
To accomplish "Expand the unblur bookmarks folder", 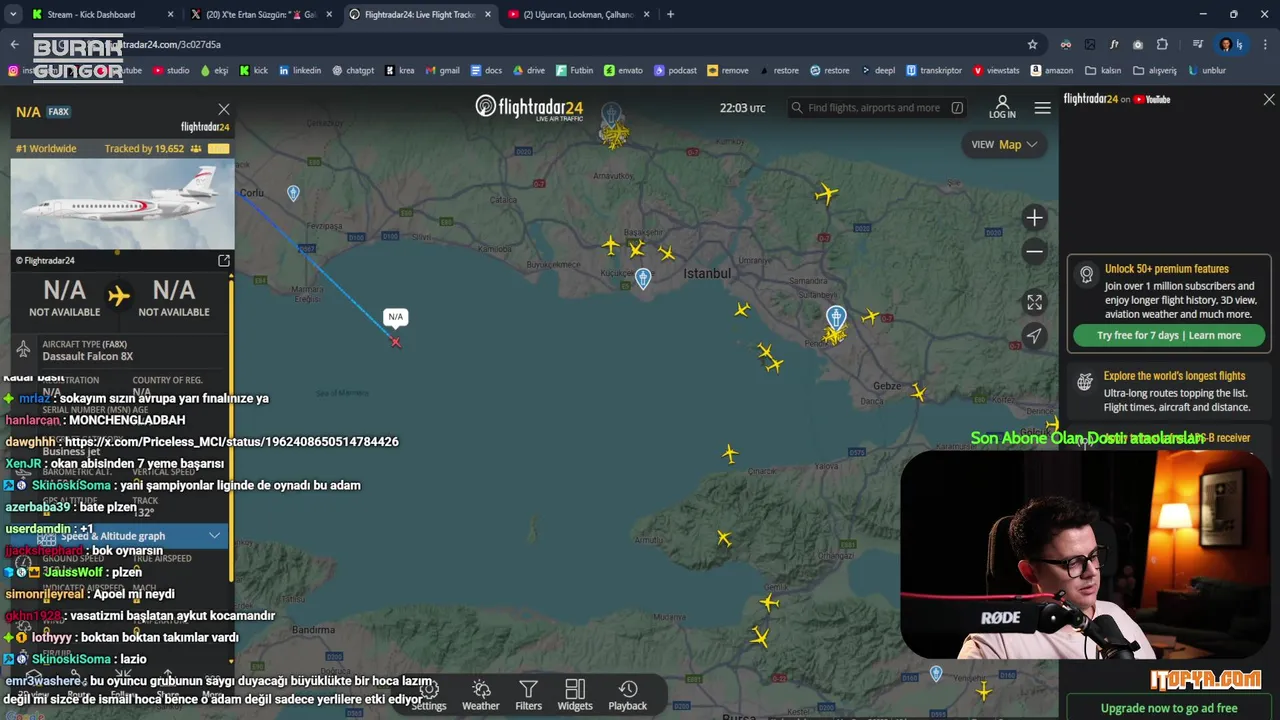I will pyautogui.click(x=1206, y=71).
